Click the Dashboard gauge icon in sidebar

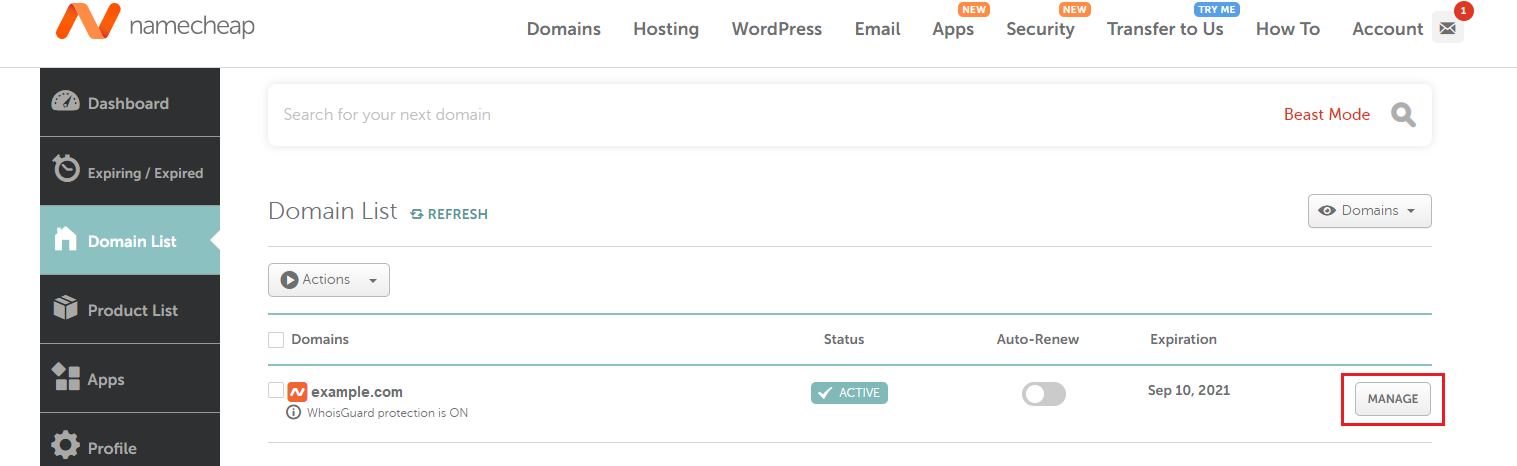pyautogui.click(x=65, y=103)
